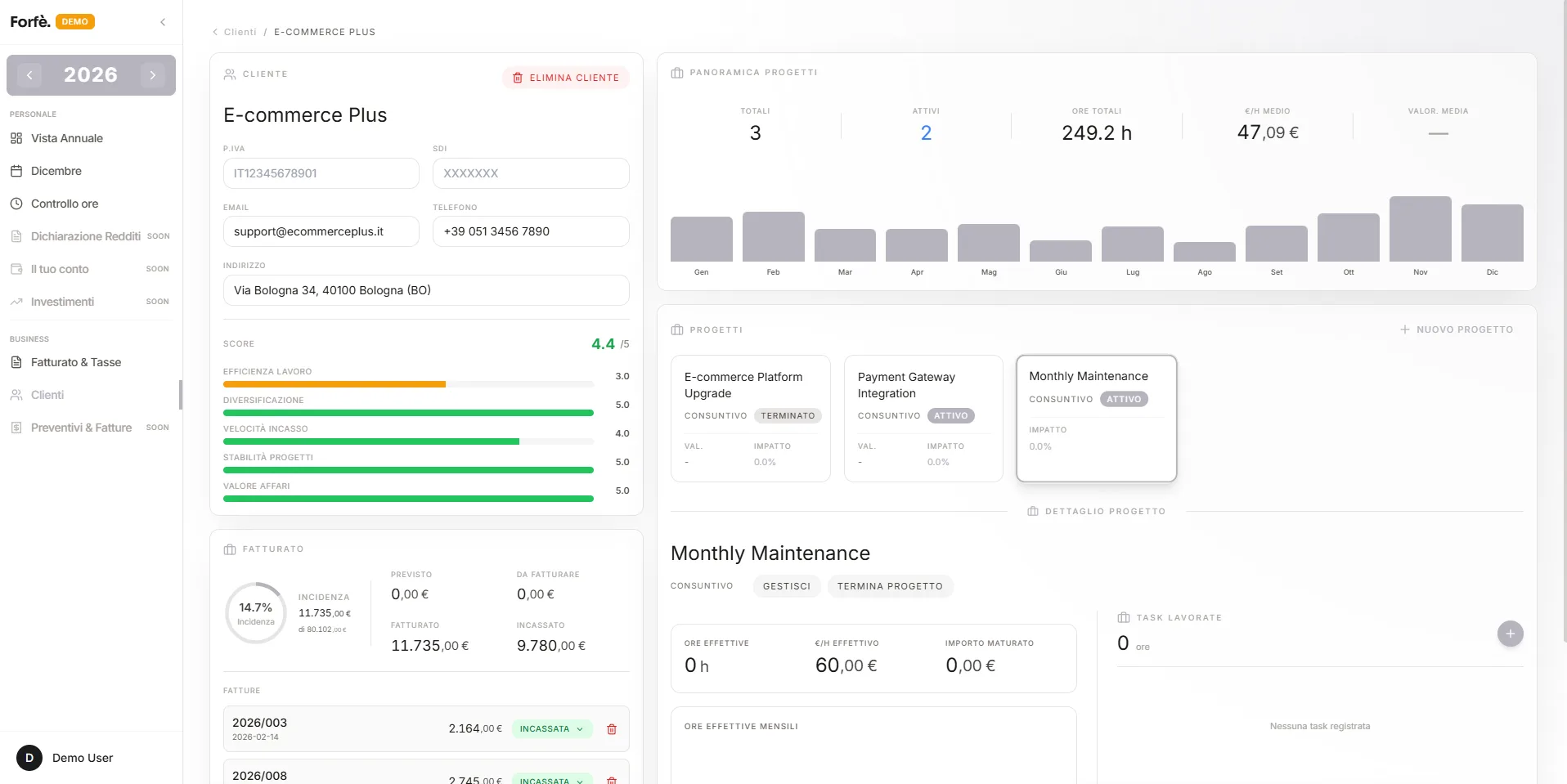Click the Incassato amount 9.780,00 €
The image size is (1567, 784).
551,646
